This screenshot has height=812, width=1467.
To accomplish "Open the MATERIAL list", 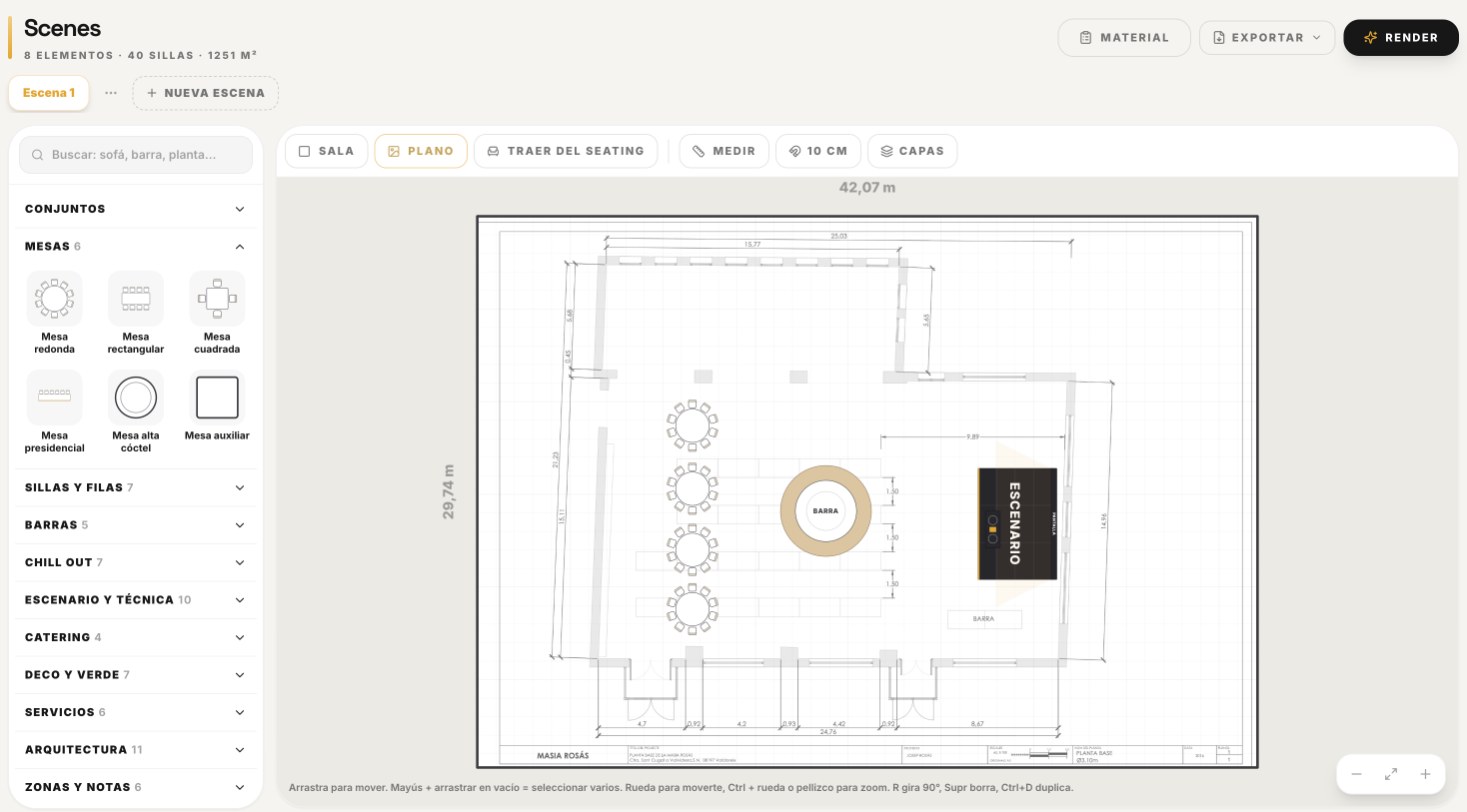I will (x=1124, y=38).
